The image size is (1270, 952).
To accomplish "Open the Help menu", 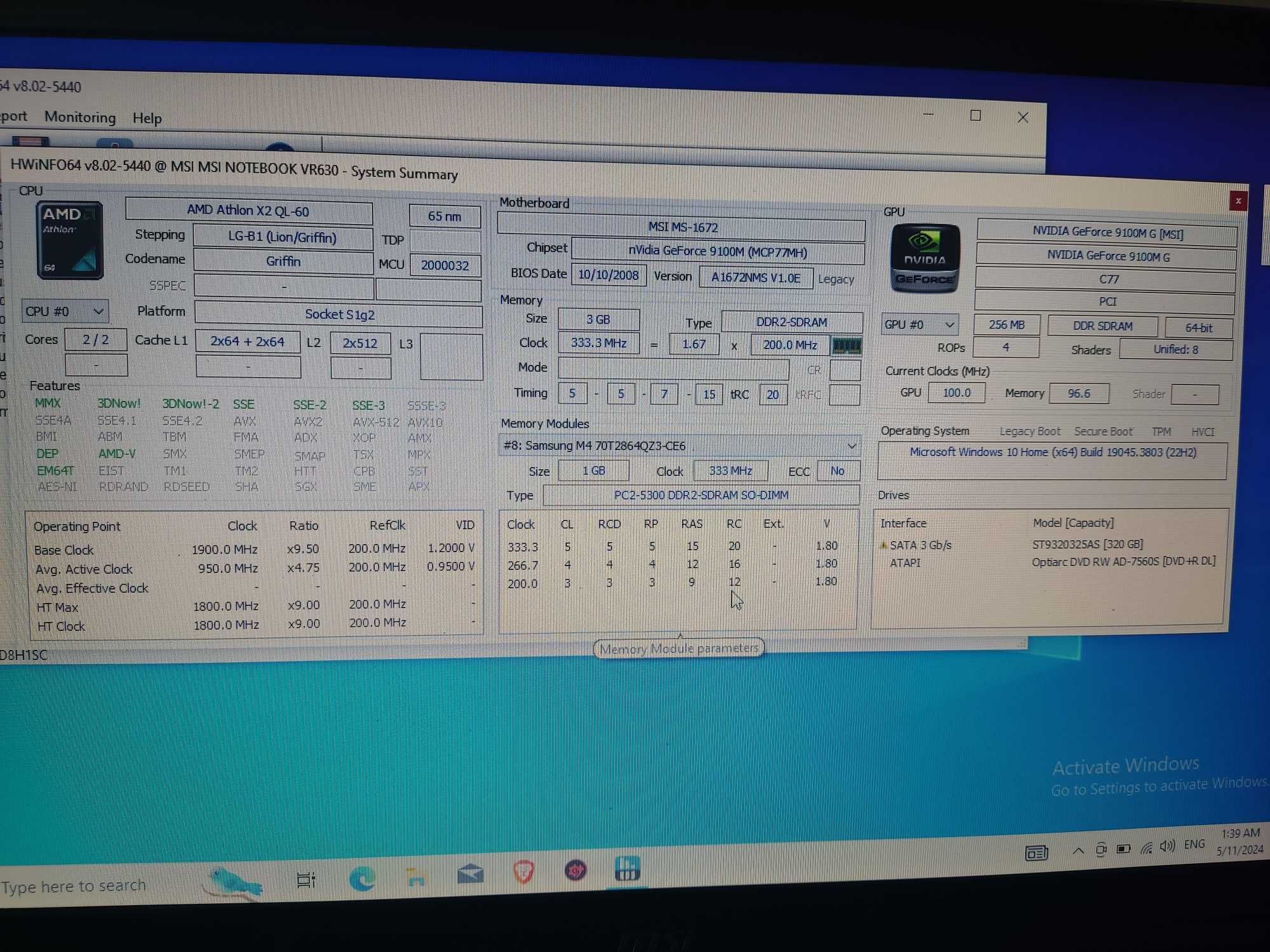I will 147,118.
